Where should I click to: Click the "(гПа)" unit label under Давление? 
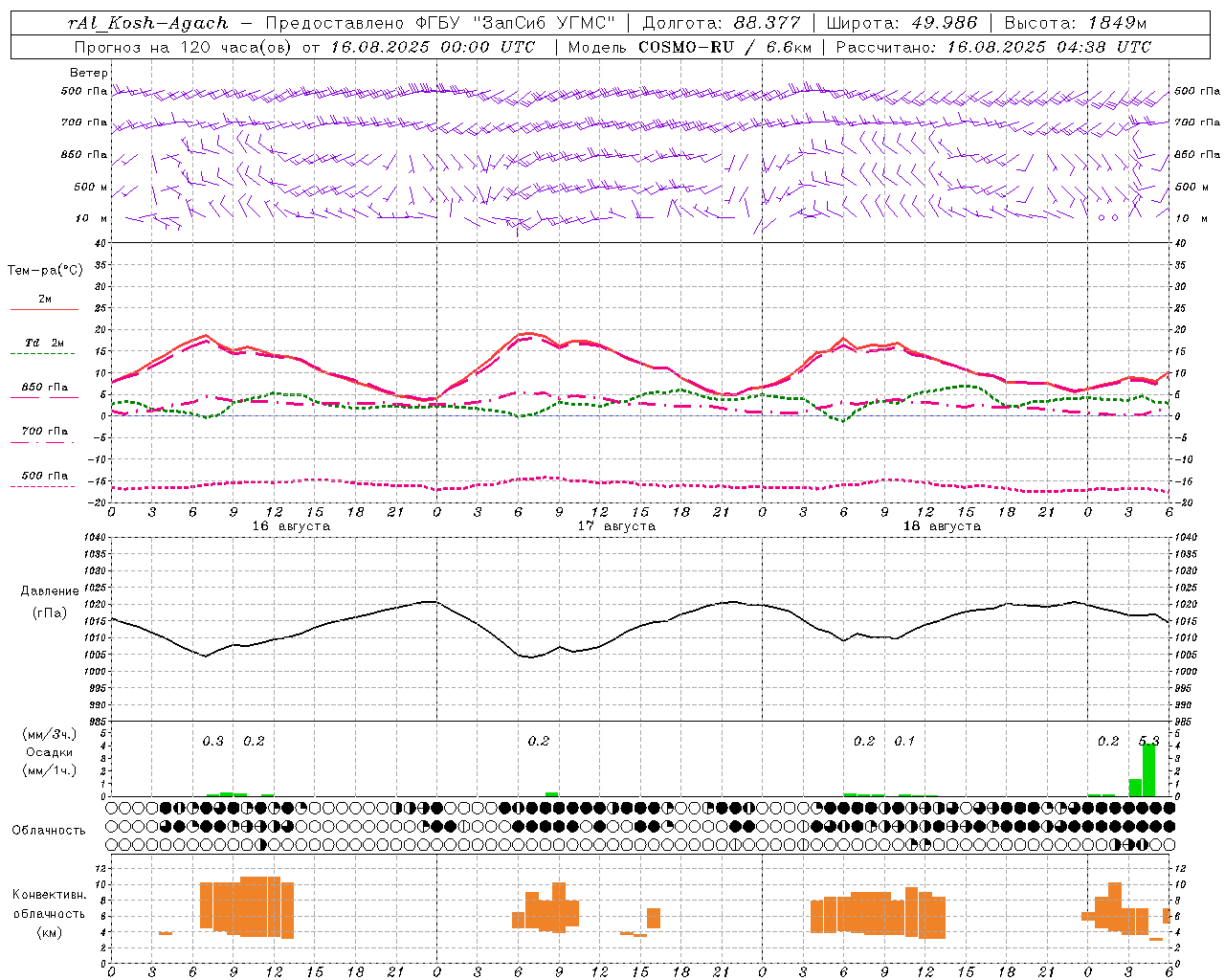coord(50,612)
